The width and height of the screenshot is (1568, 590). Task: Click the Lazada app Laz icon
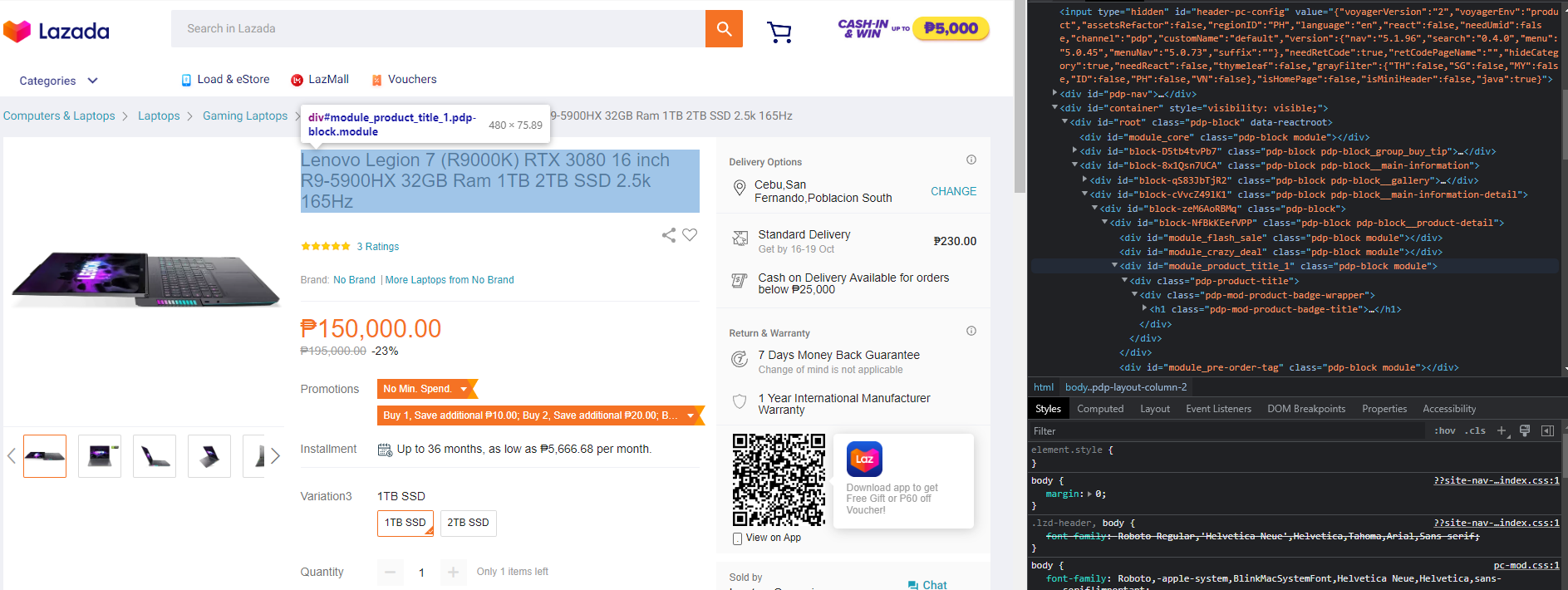tap(864, 459)
